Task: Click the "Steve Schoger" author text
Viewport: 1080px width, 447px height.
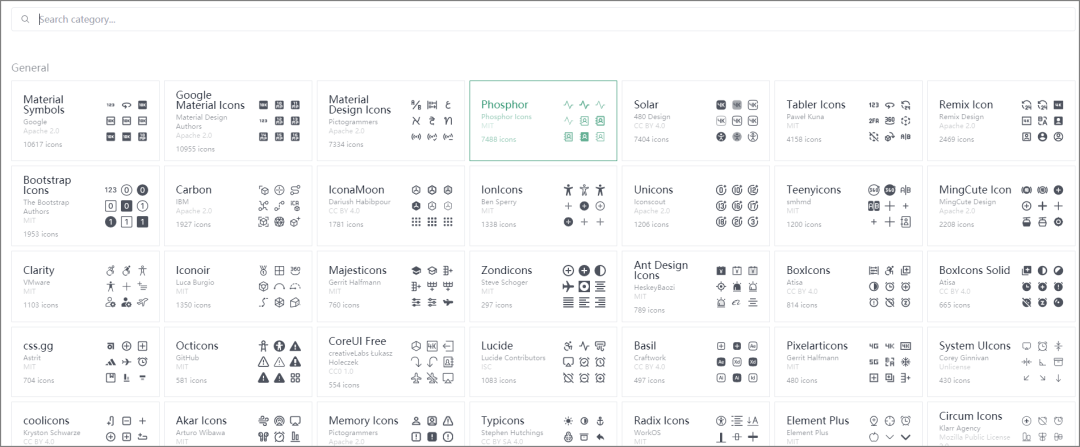Action: [505, 283]
